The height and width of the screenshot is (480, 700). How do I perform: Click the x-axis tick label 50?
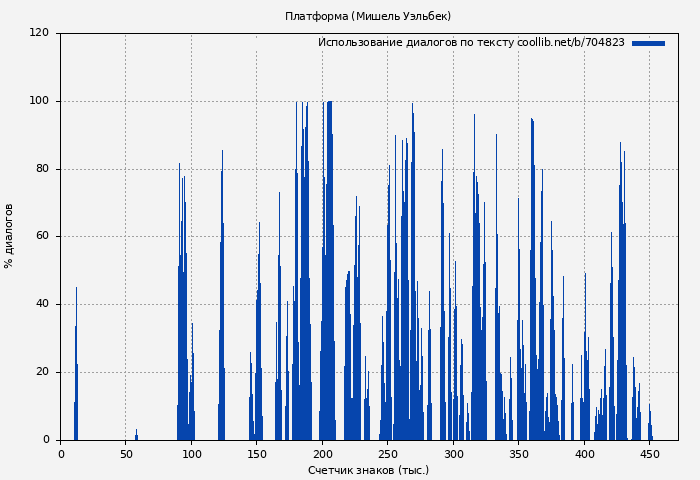click(x=126, y=454)
